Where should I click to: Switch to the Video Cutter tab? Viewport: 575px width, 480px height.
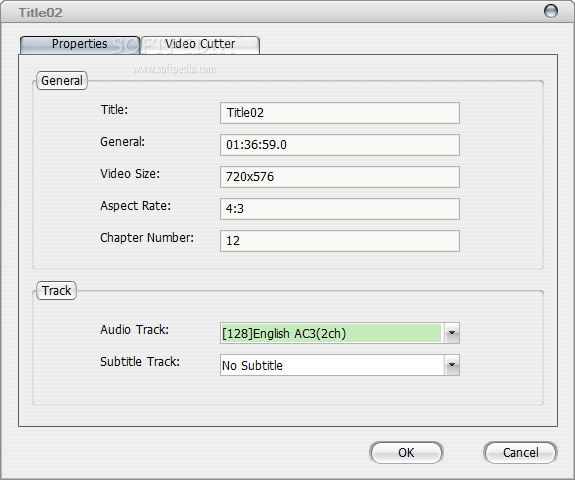tap(200, 44)
